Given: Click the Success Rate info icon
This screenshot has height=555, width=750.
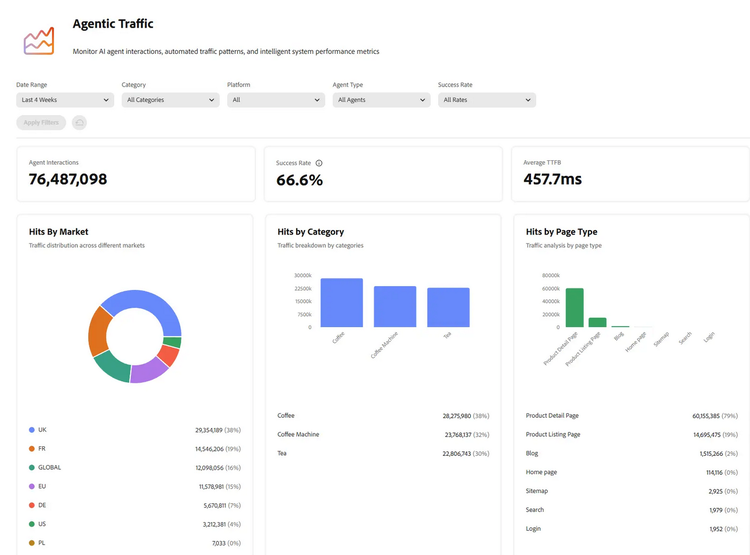Looking at the screenshot, I should tap(319, 163).
